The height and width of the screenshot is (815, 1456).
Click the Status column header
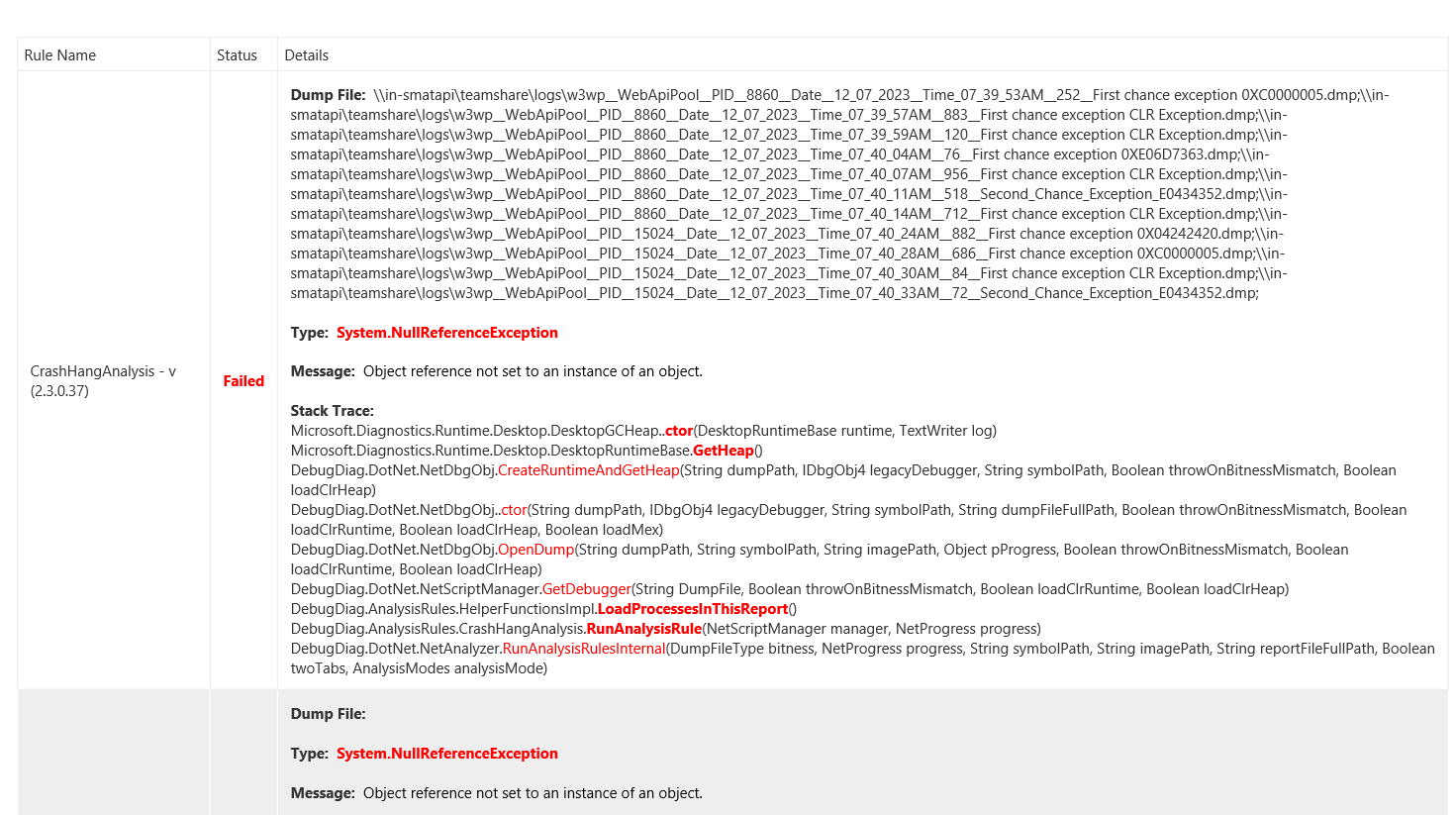[238, 54]
